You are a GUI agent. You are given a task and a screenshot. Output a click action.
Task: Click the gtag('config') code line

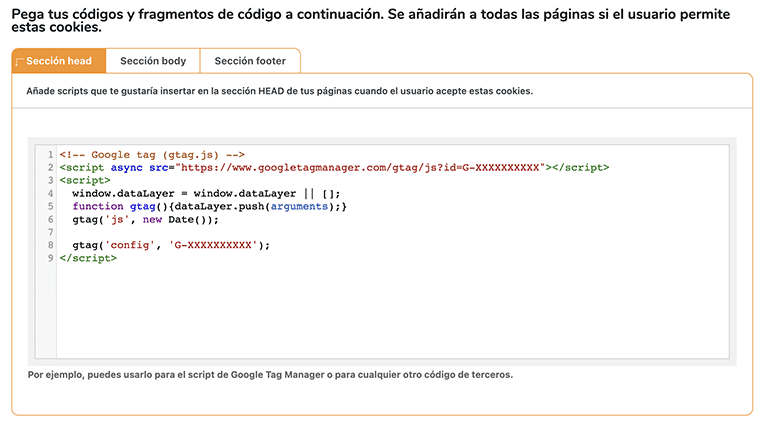(171, 245)
